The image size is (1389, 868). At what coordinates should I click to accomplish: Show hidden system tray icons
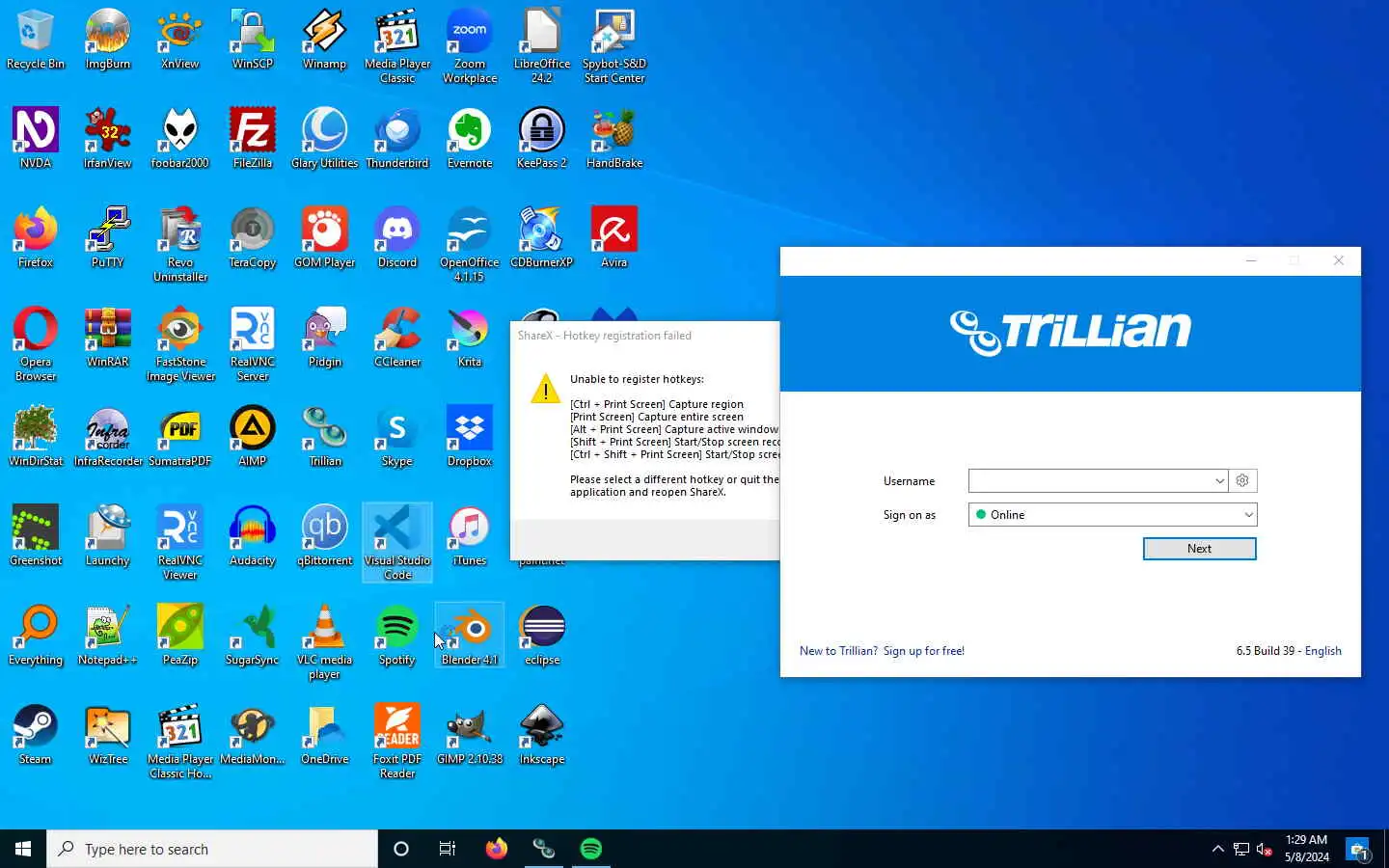click(1217, 849)
